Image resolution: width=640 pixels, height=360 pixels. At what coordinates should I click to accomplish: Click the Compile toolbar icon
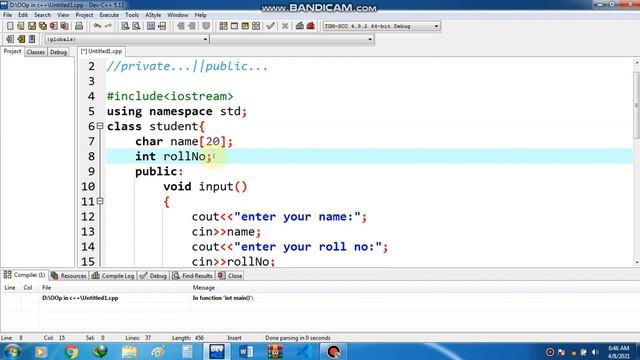tap(223, 26)
